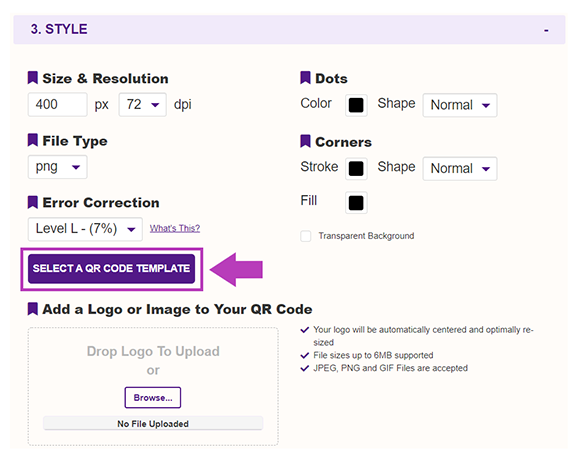
Task: Click bookmark icon beside Corners heading
Action: [305, 141]
